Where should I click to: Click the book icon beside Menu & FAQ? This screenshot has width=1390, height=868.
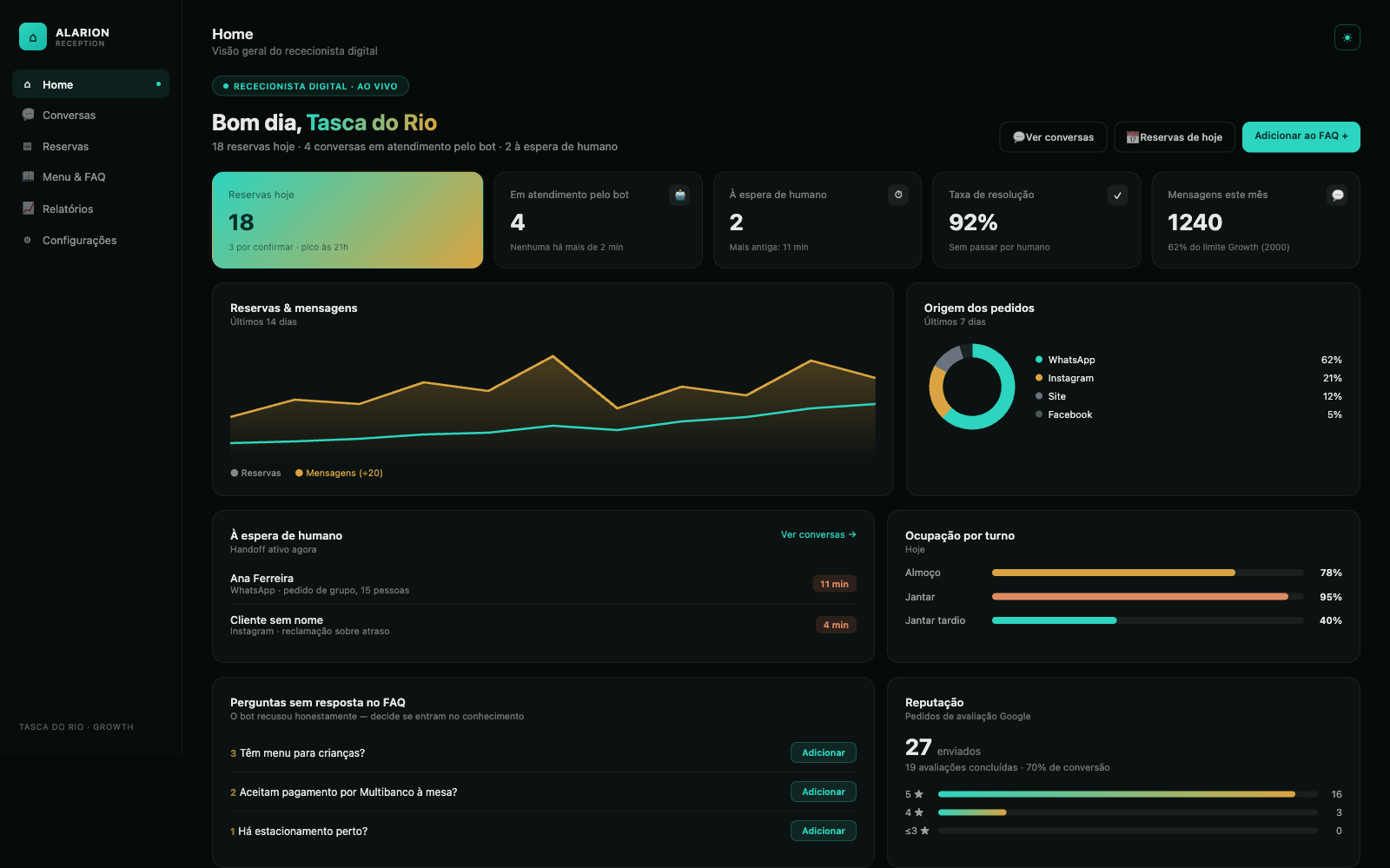tap(28, 176)
